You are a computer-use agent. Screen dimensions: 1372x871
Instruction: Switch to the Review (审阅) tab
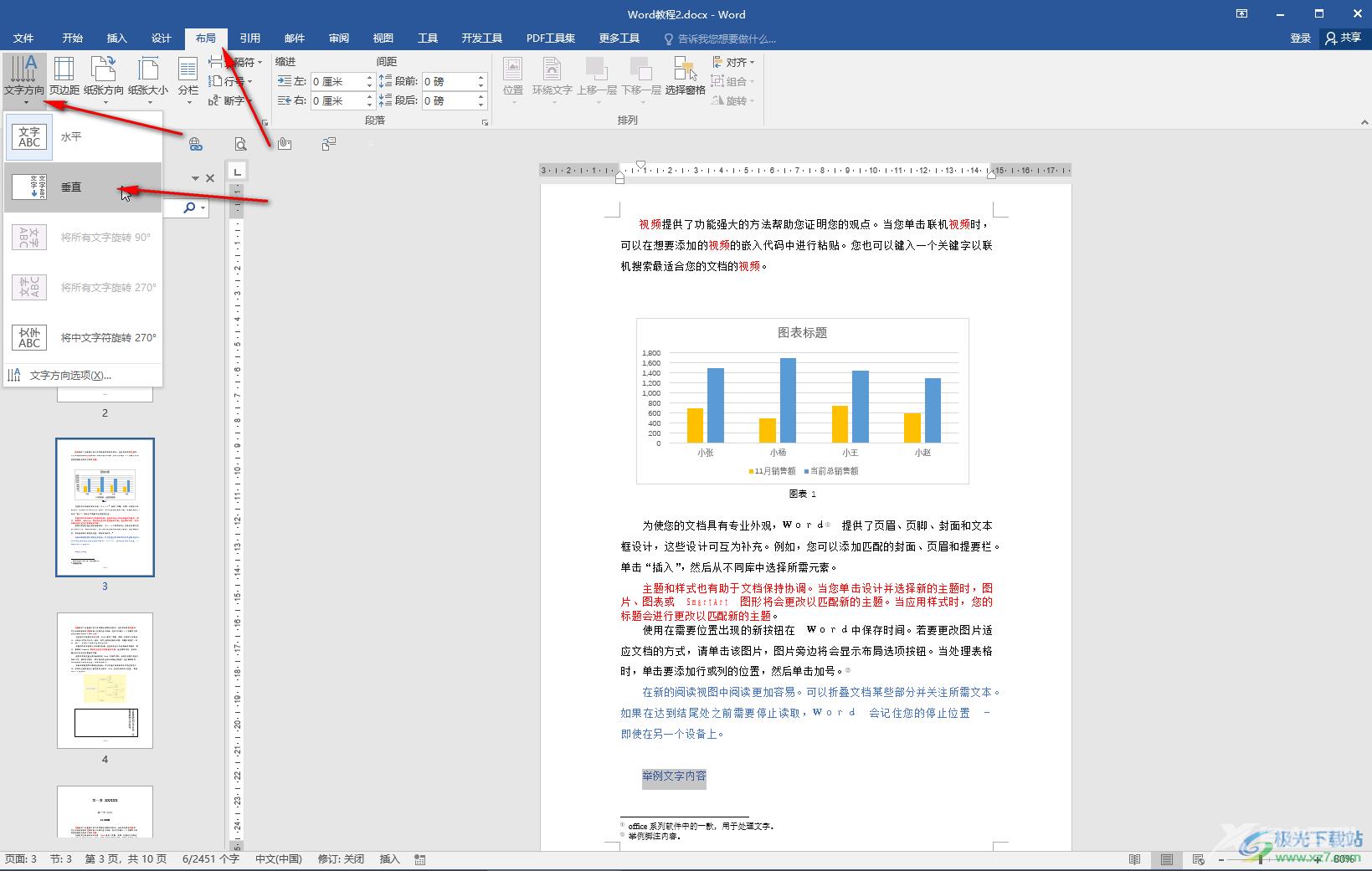[339, 38]
